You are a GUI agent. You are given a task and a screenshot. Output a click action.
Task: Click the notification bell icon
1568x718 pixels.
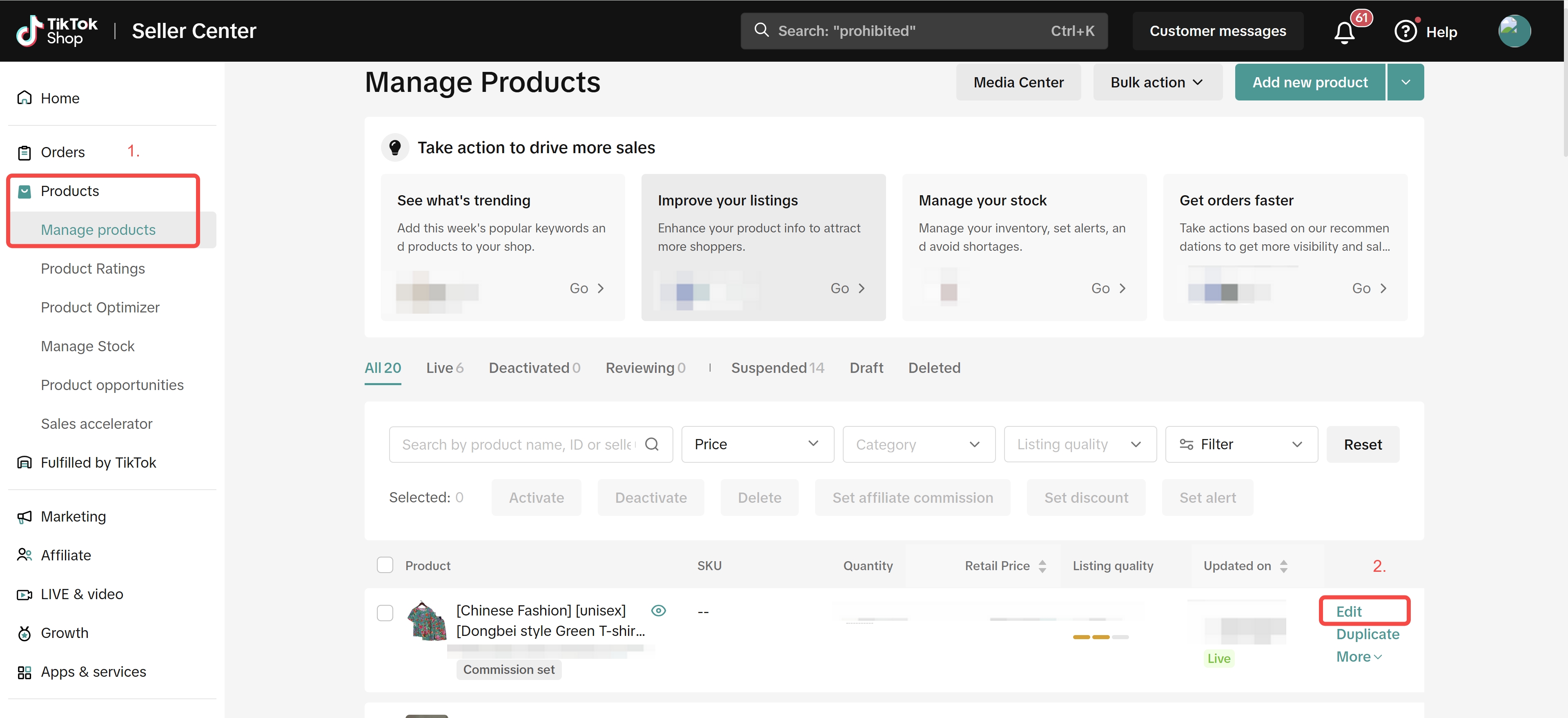[x=1344, y=32]
